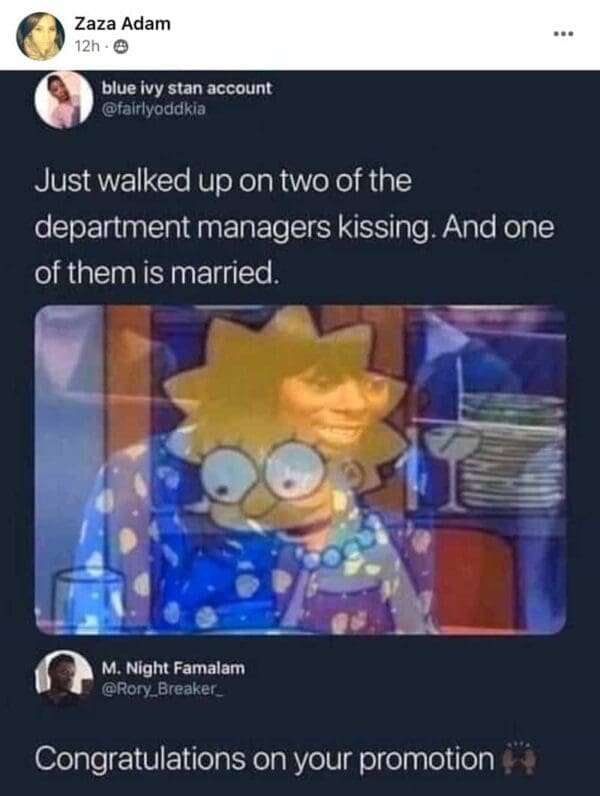Click the 12h post timestamp
Image resolution: width=600 pixels, height=796 pixels.
[x=87, y=47]
